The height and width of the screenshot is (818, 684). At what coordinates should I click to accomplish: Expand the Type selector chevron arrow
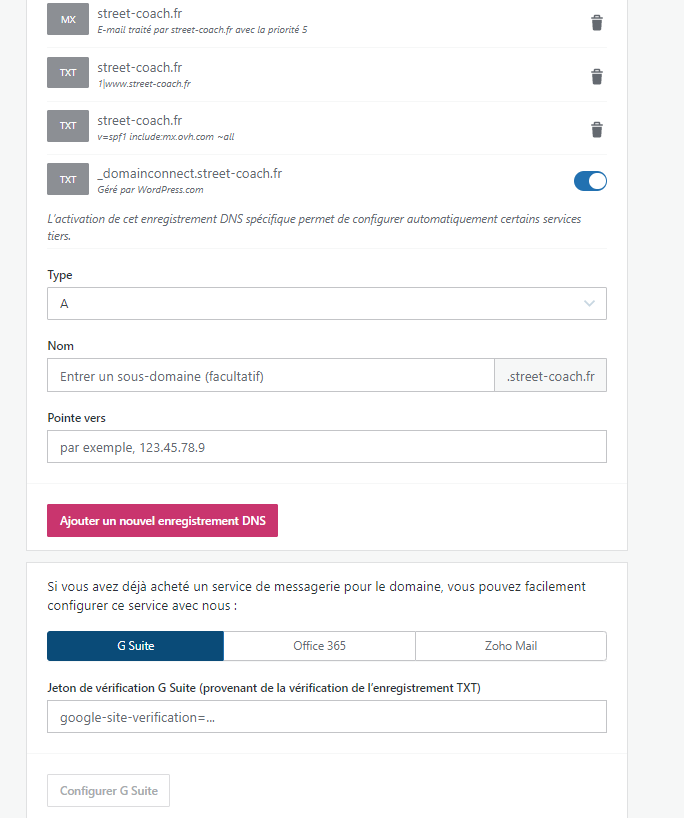coord(589,304)
